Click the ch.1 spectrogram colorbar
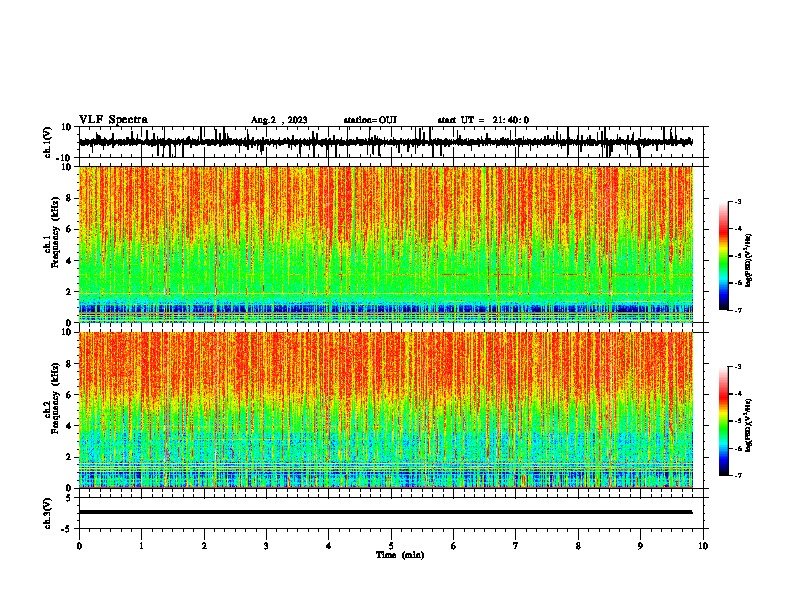Image resolution: width=792 pixels, height=612 pixels. click(723, 256)
